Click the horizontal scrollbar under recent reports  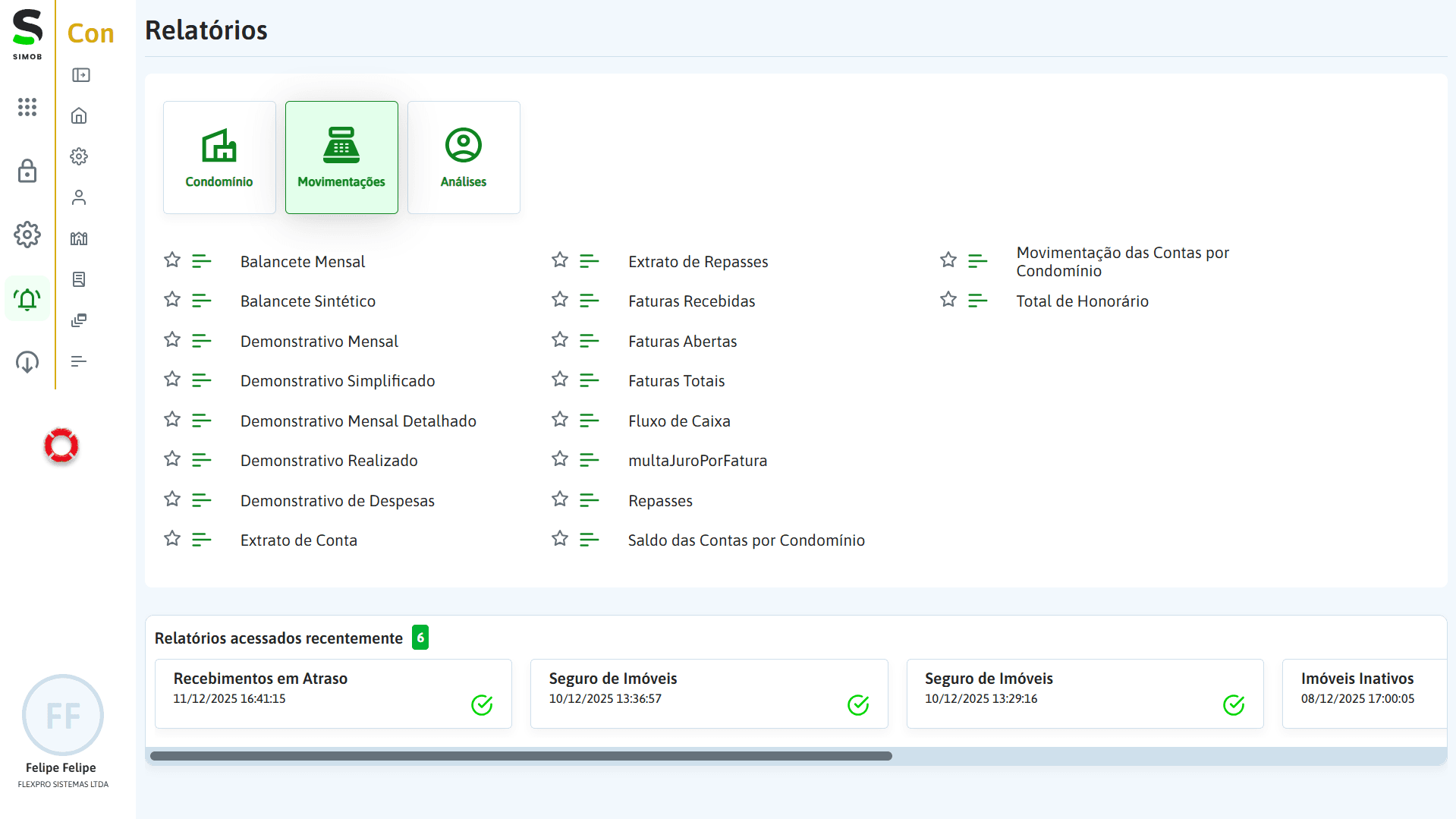coord(520,756)
